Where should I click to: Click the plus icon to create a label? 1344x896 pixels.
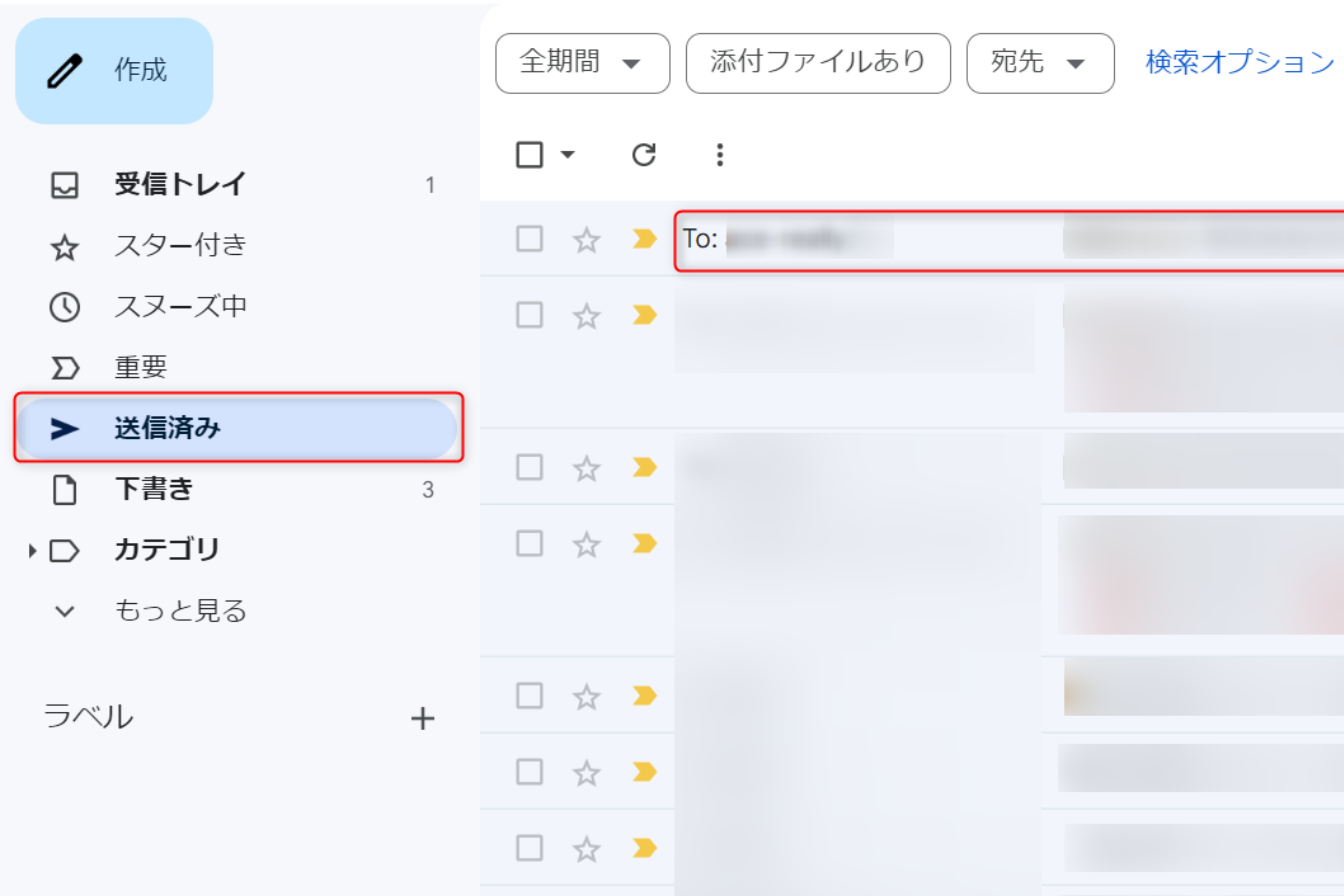coord(423,718)
